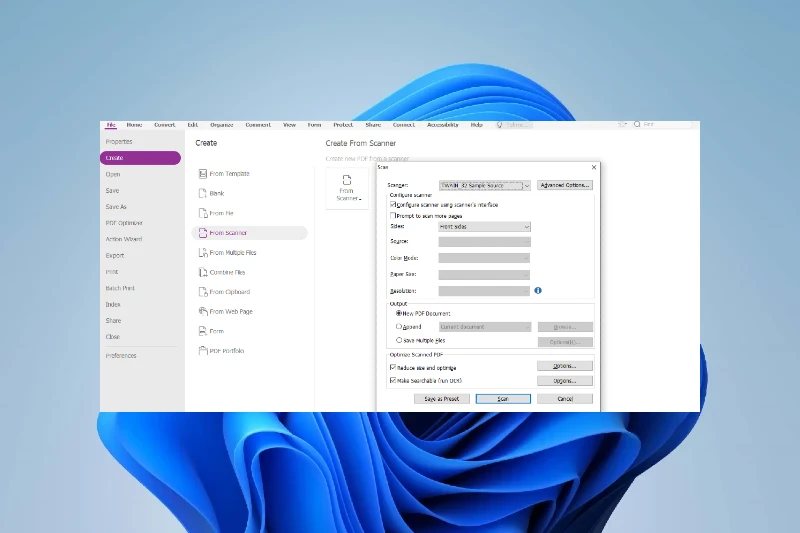
Task: Open the Accessibility ribbon tab
Action: [x=443, y=124]
